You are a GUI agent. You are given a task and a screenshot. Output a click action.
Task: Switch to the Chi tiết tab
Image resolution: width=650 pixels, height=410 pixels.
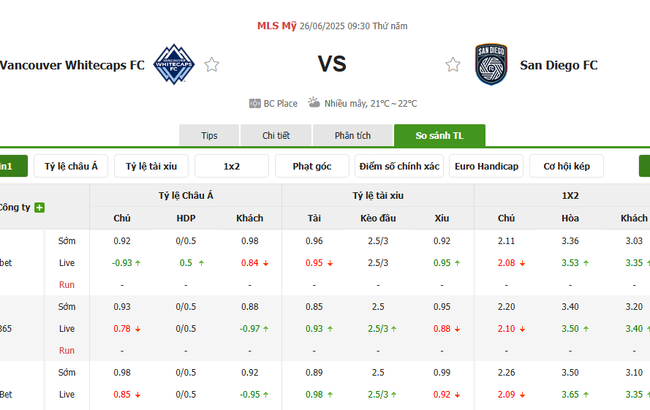point(276,136)
